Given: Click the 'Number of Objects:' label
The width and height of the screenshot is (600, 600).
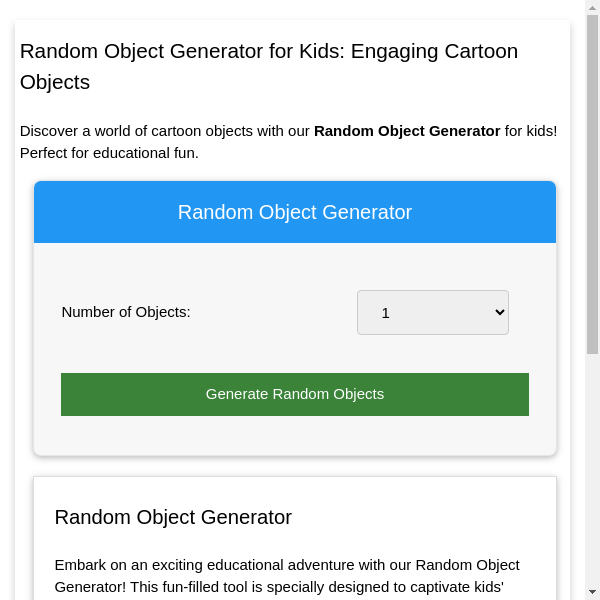Looking at the screenshot, I should pyautogui.click(x=126, y=312).
